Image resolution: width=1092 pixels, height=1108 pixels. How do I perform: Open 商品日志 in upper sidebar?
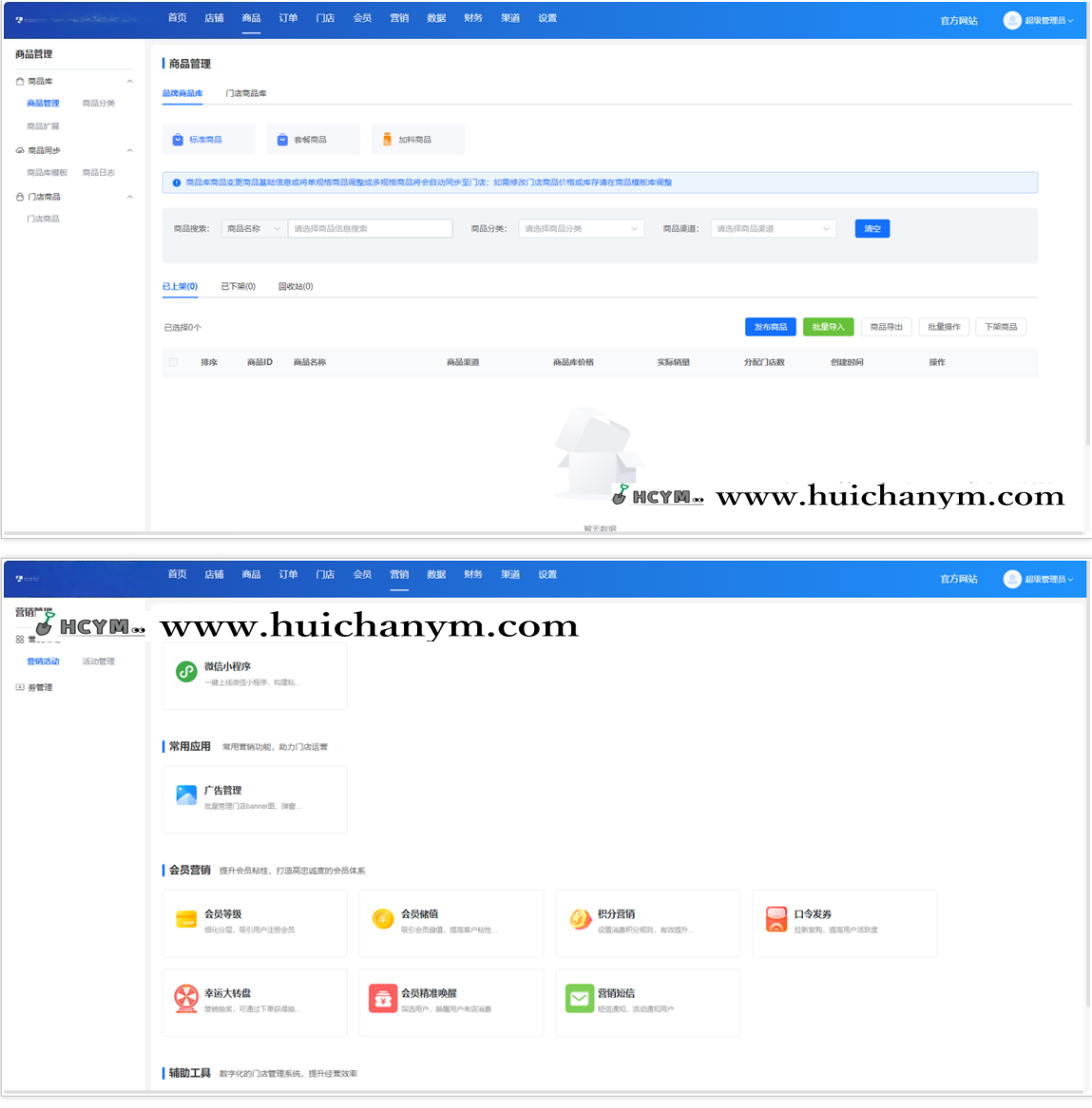98,173
